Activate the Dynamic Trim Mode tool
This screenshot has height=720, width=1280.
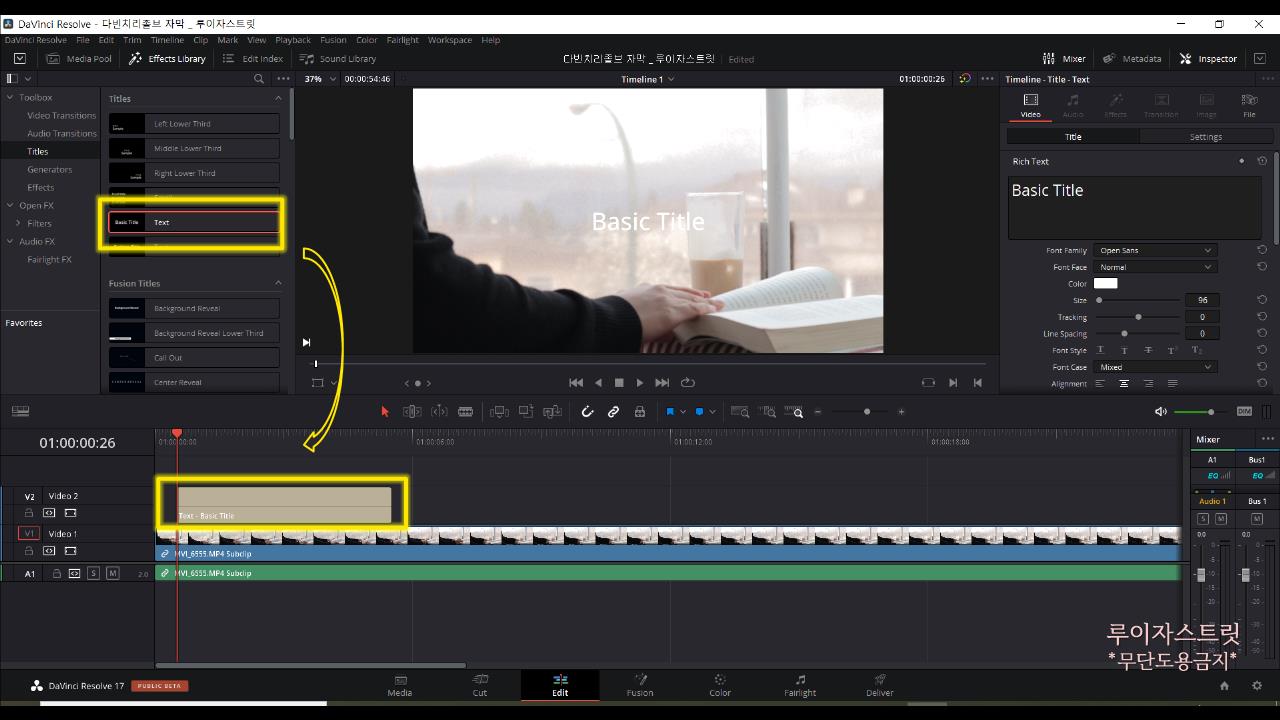pyautogui.click(x=439, y=411)
